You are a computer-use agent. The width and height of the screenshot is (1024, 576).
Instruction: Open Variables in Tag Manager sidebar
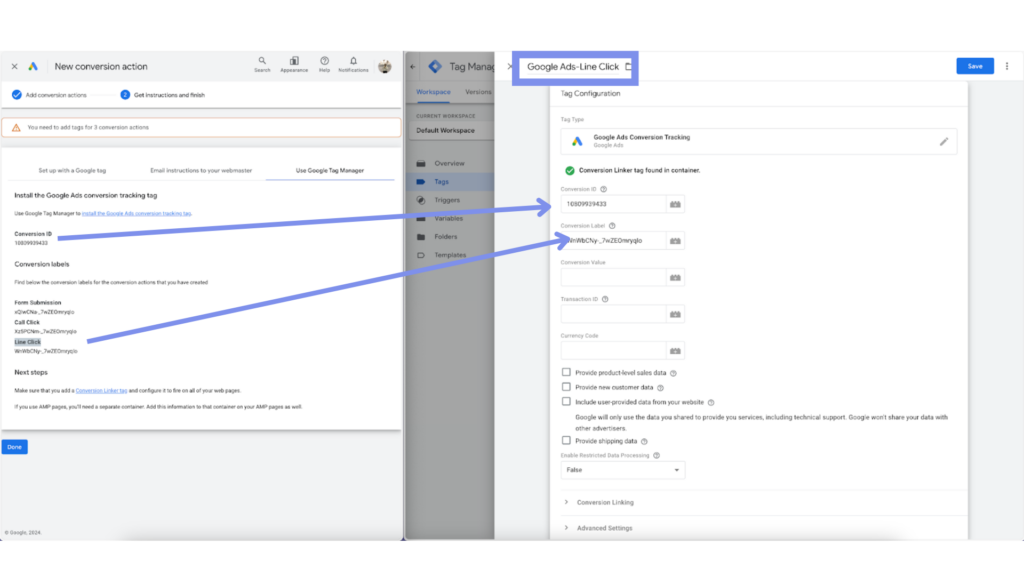pyautogui.click(x=448, y=218)
